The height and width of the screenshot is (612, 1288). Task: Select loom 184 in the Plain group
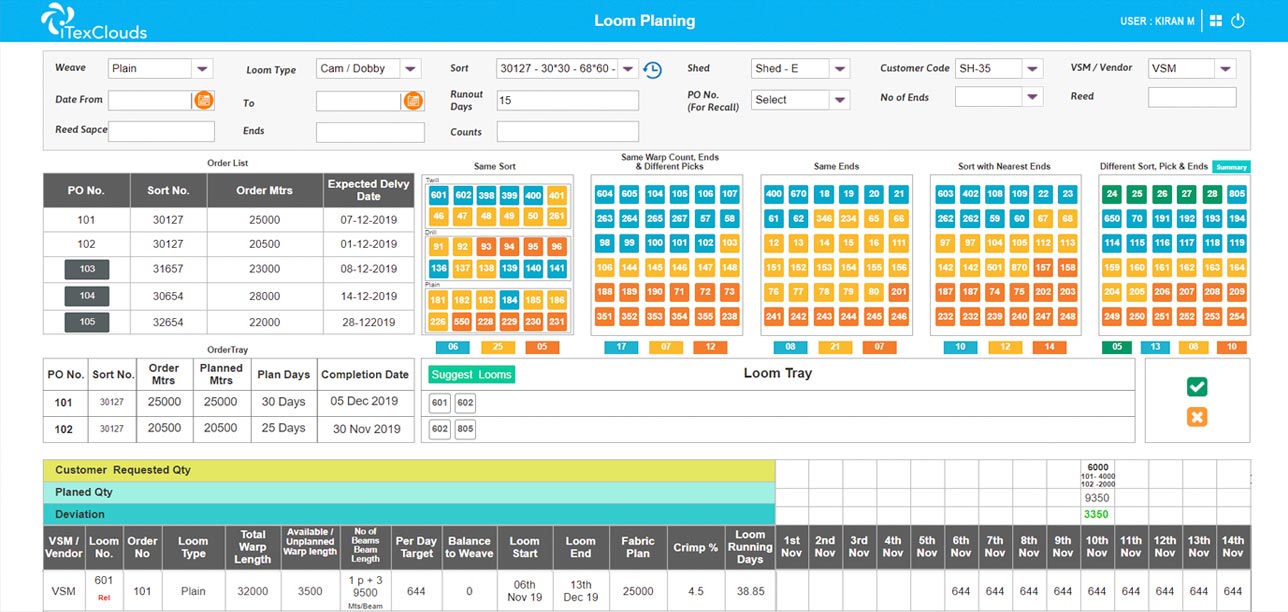(509, 300)
